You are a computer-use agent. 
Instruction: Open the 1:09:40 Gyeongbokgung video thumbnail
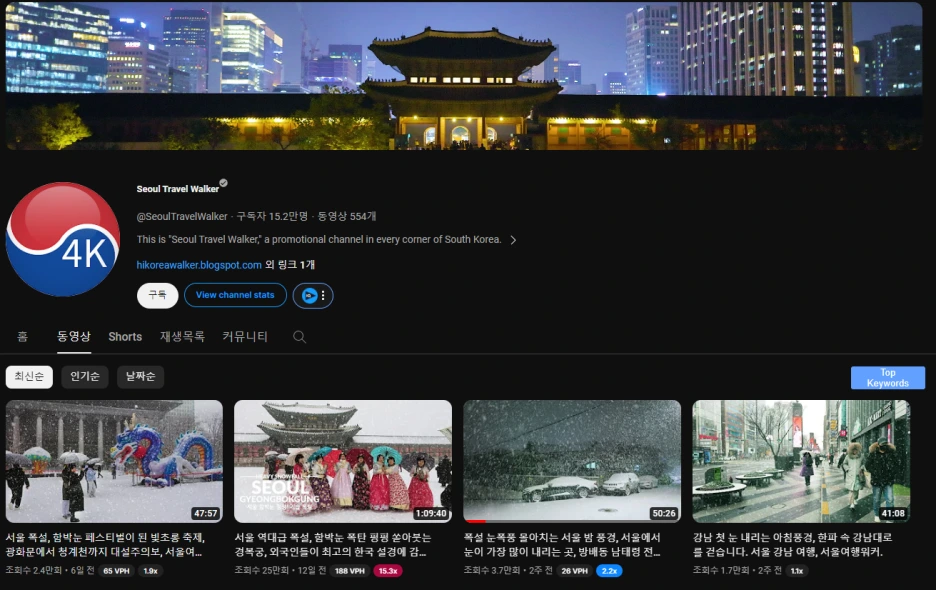[343, 462]
